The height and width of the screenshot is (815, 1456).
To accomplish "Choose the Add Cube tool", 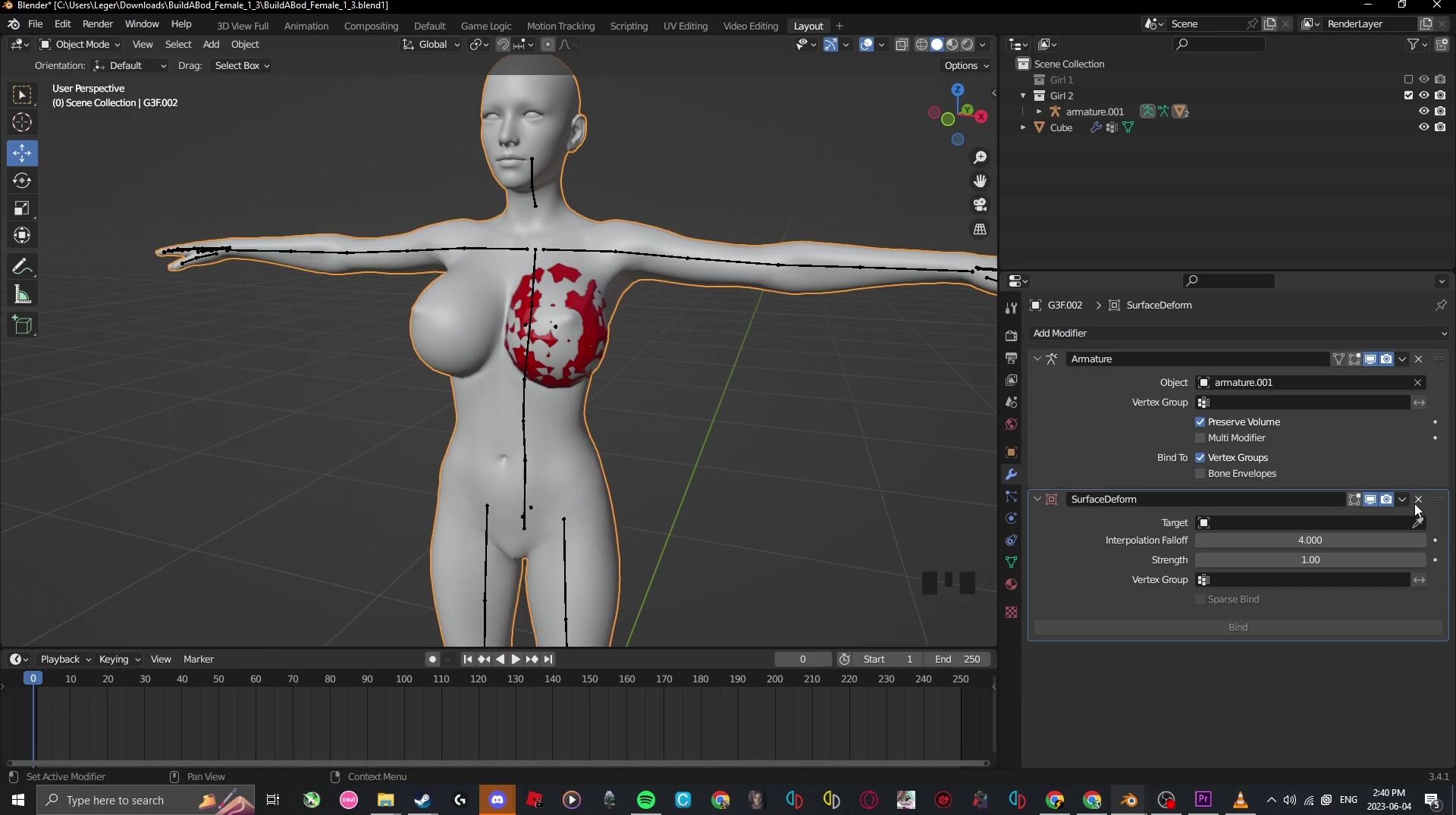I will (22, 325).
